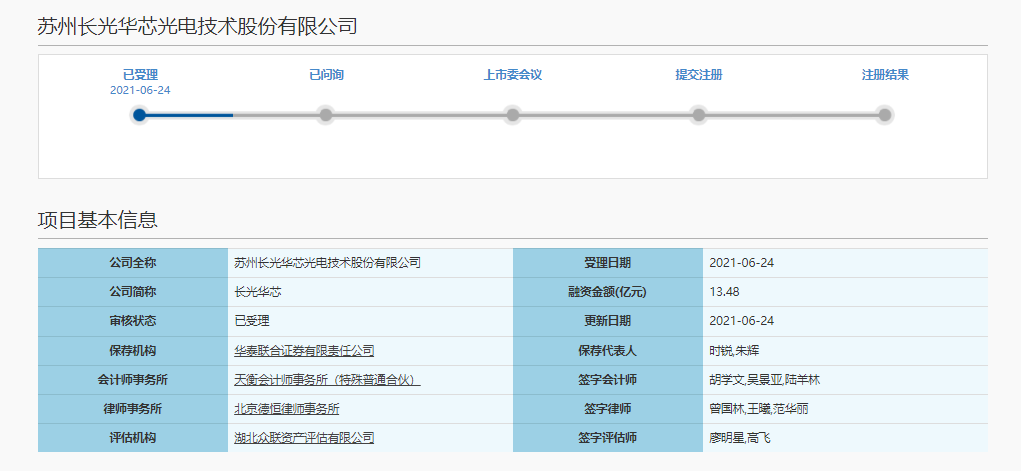The width and height of the screenshot is (1021, 471).
Task: Click the blue progress bar segment
Action: pyautogui.click(x=190, y=115)
